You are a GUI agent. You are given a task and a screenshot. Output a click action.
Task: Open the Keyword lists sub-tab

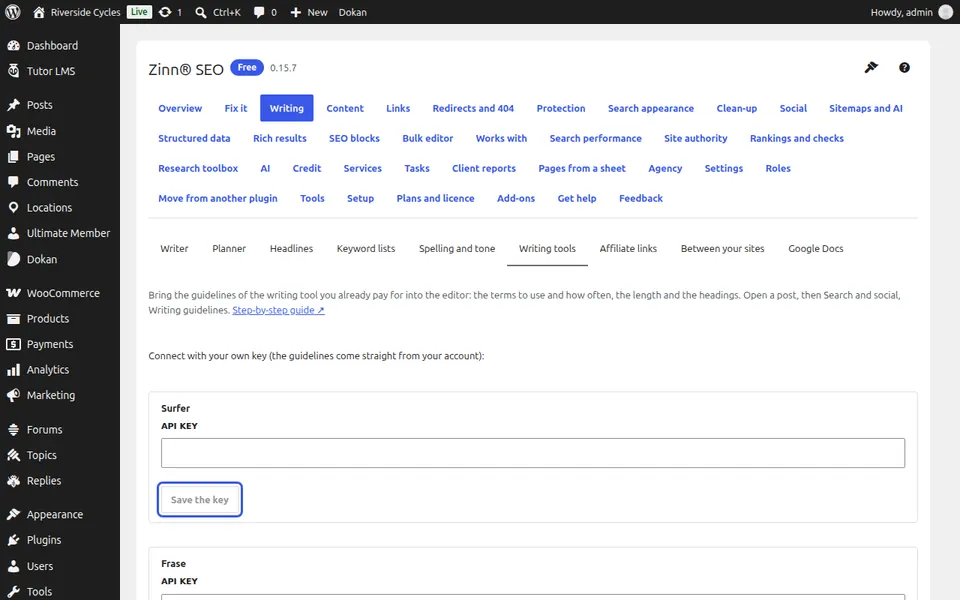click(x=366, y=249)
